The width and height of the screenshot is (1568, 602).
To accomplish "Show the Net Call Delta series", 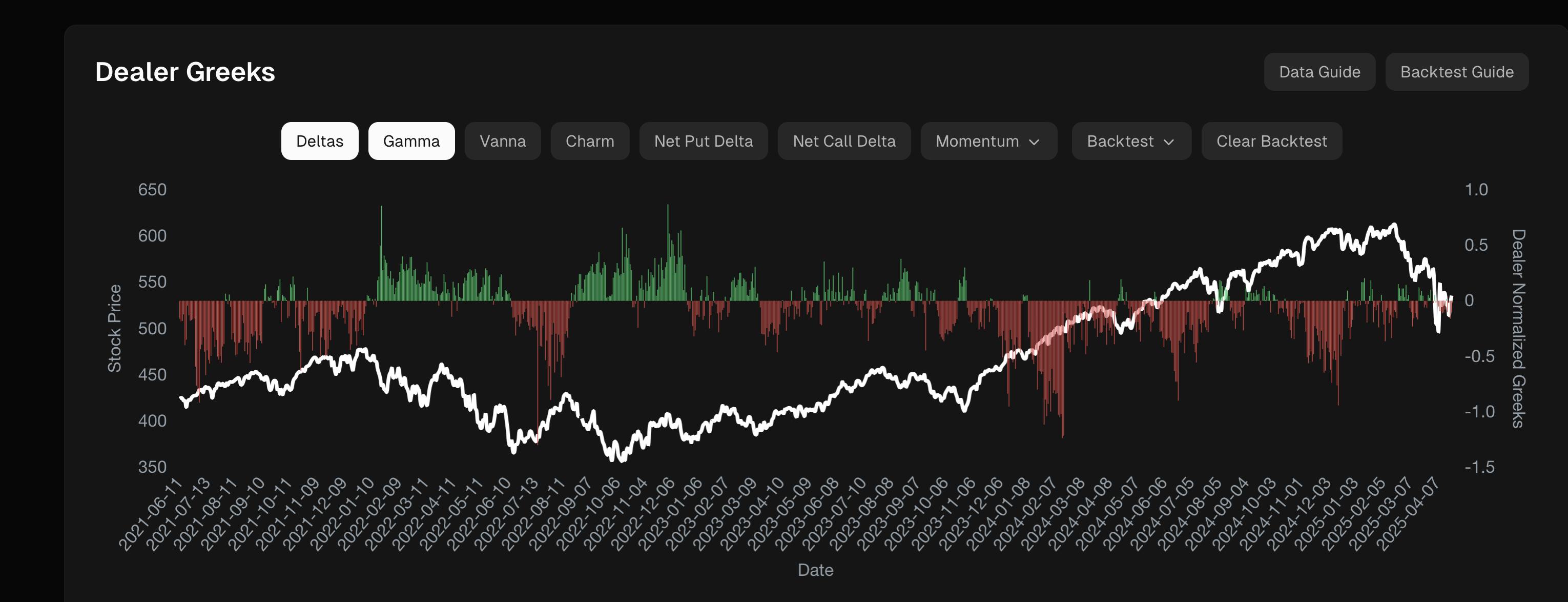I will pos(843,142).
